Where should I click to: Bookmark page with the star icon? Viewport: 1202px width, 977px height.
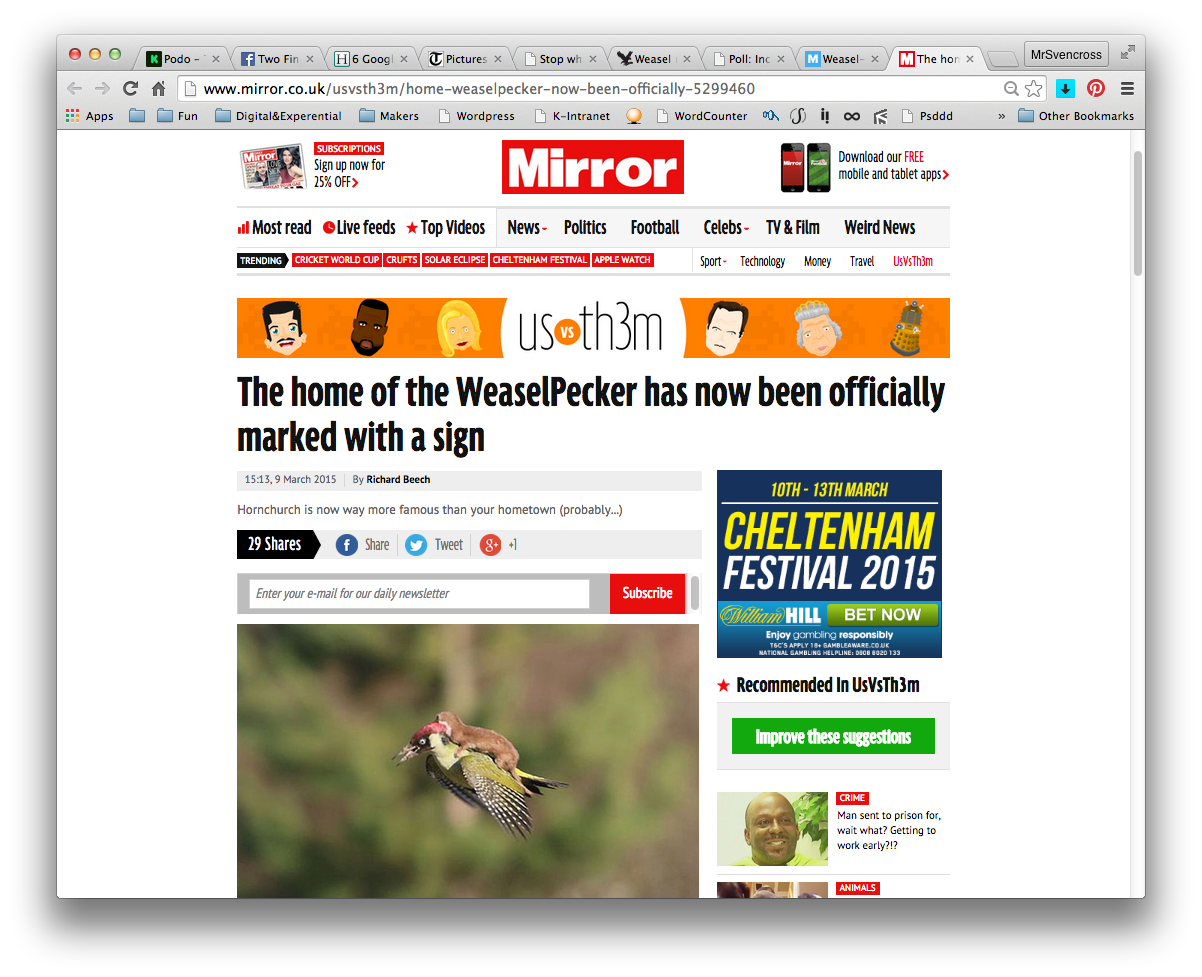pyautogui.click(x=1034, y=89)
